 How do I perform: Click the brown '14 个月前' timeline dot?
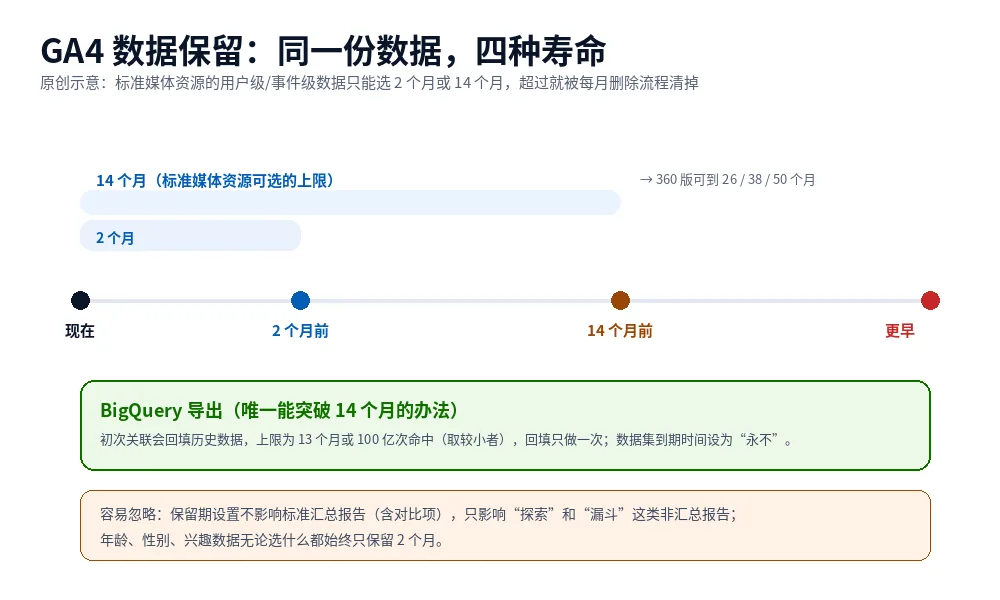[x=621, y=300]
